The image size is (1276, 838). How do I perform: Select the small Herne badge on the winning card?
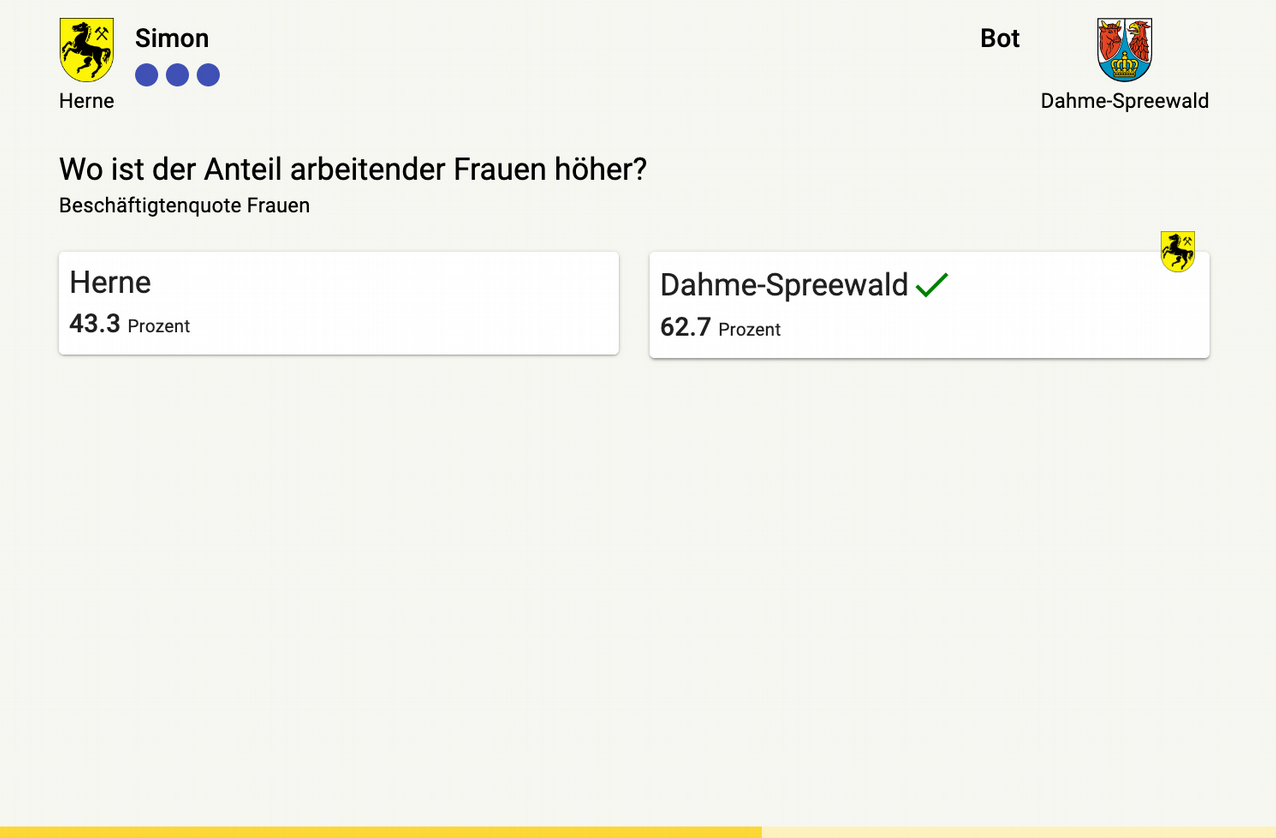(1179, 252)
